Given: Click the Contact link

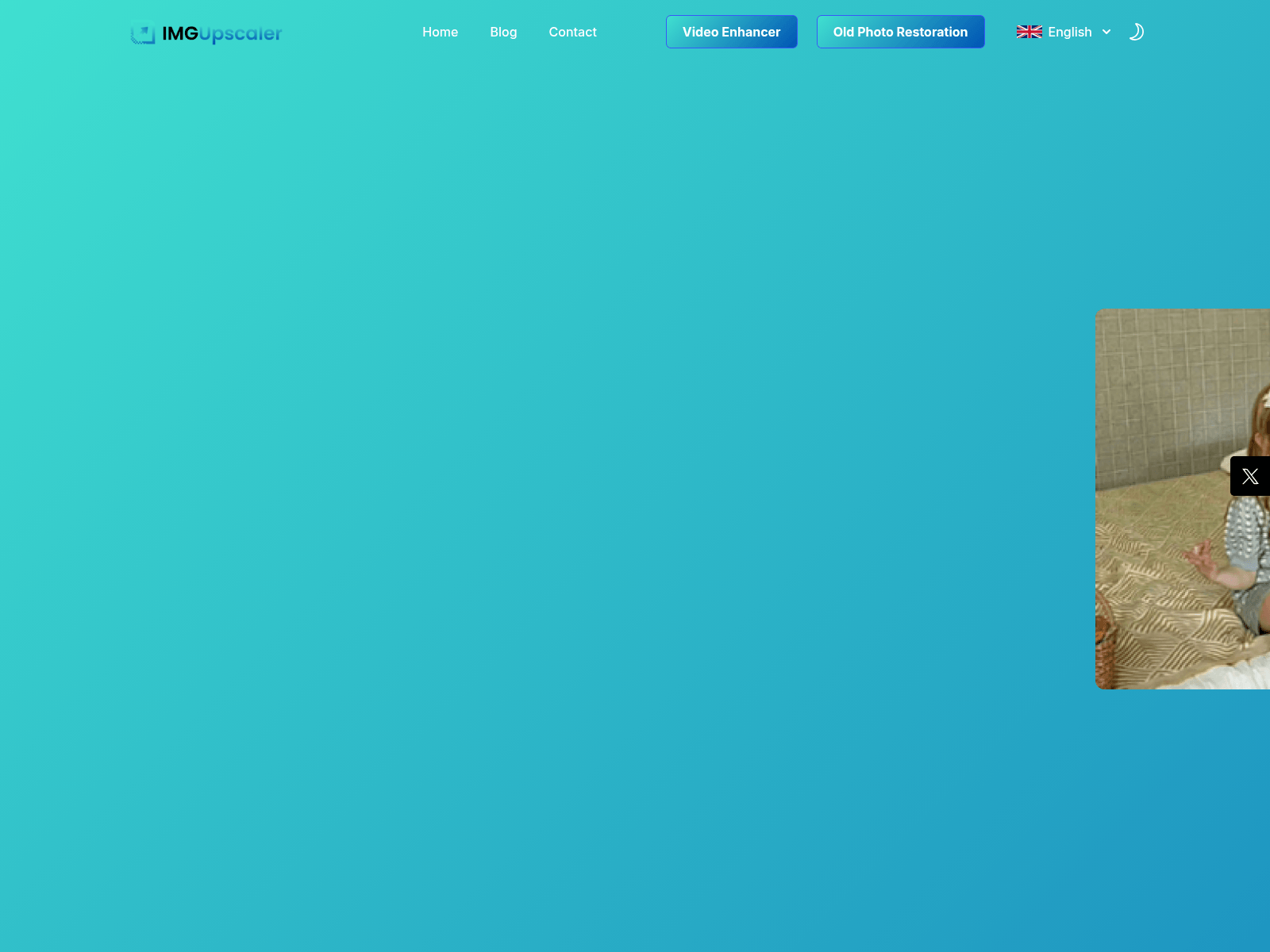Looking at the screenshot, I should click(x=572, y=32).
